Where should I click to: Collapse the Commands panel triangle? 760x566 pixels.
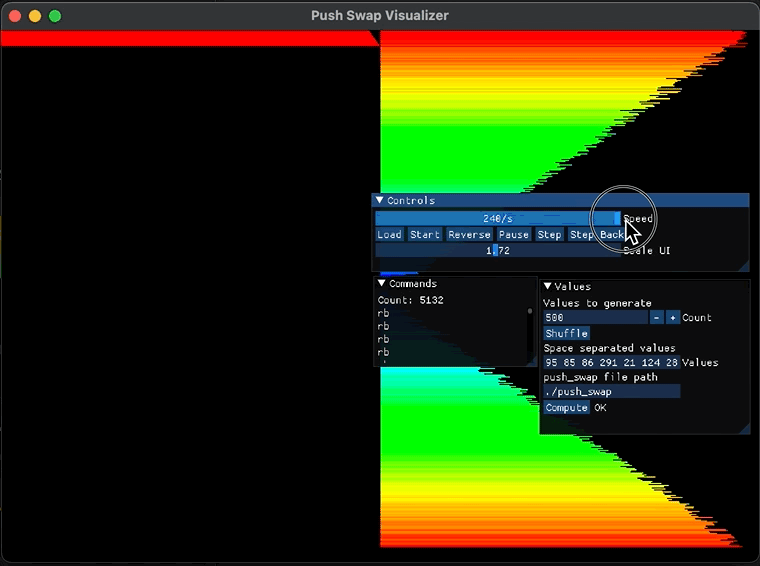coord(382,284)
